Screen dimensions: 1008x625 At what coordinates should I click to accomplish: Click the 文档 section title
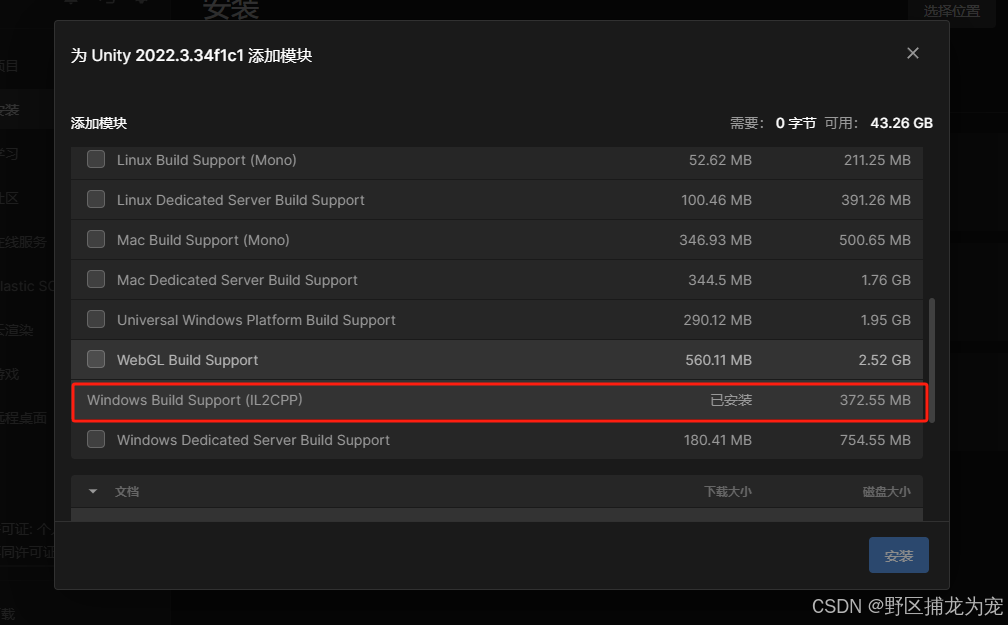point(127,492)
